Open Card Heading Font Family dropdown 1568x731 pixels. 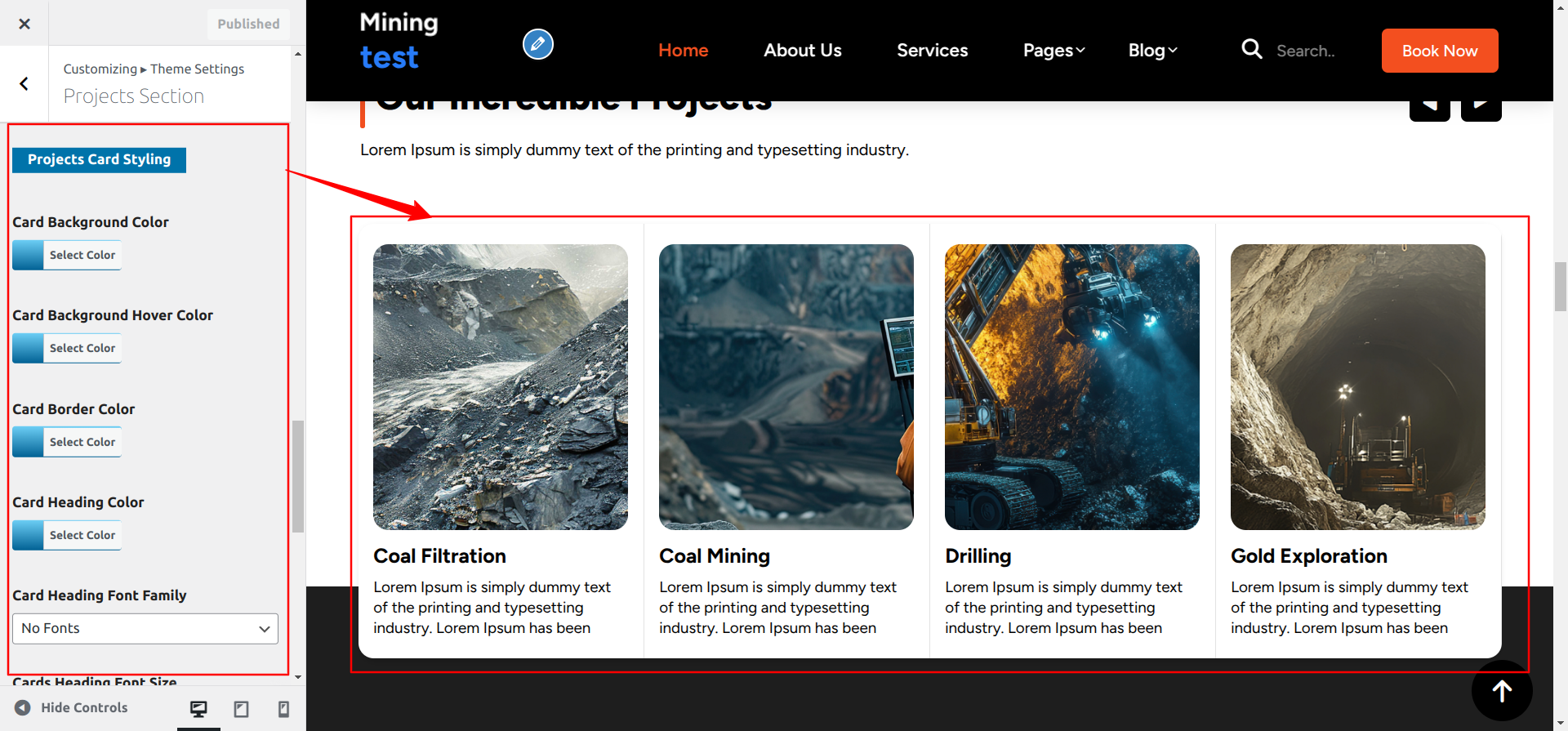click(x=145, y=629)
